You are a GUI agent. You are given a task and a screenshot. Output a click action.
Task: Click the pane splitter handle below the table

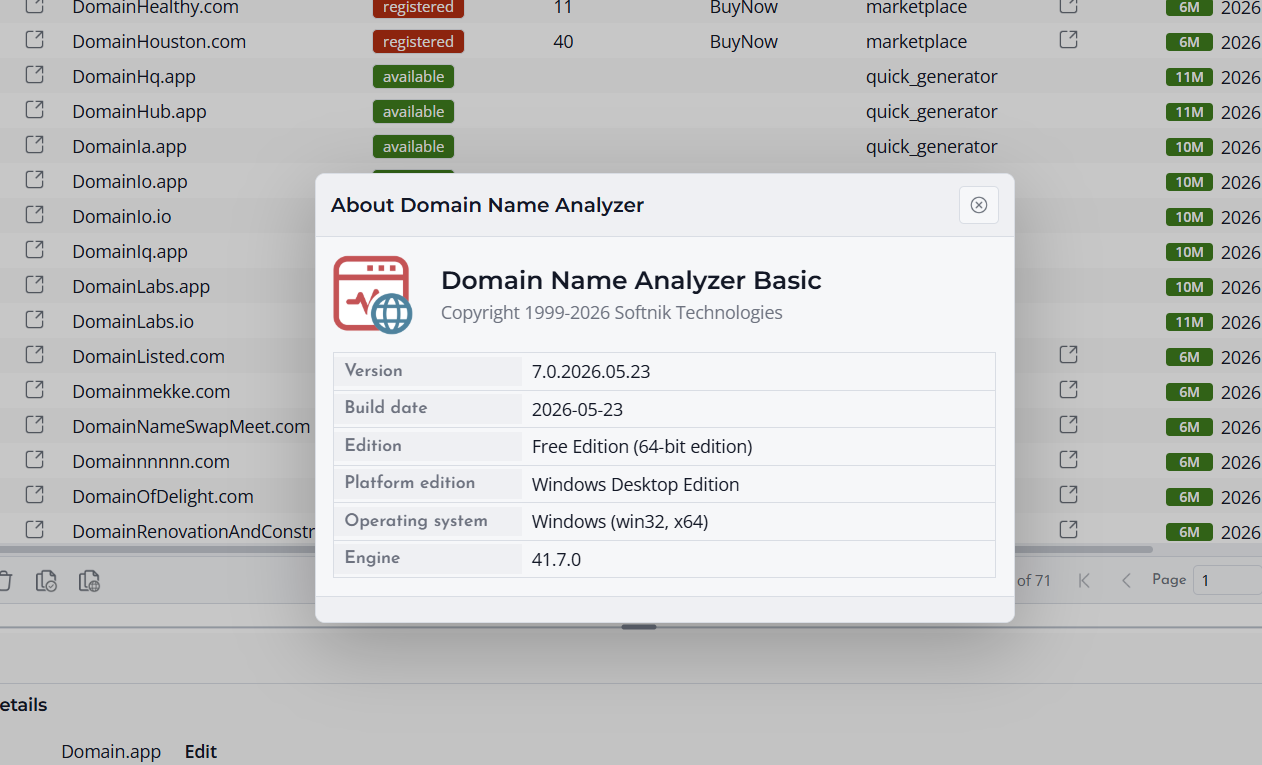639,627
